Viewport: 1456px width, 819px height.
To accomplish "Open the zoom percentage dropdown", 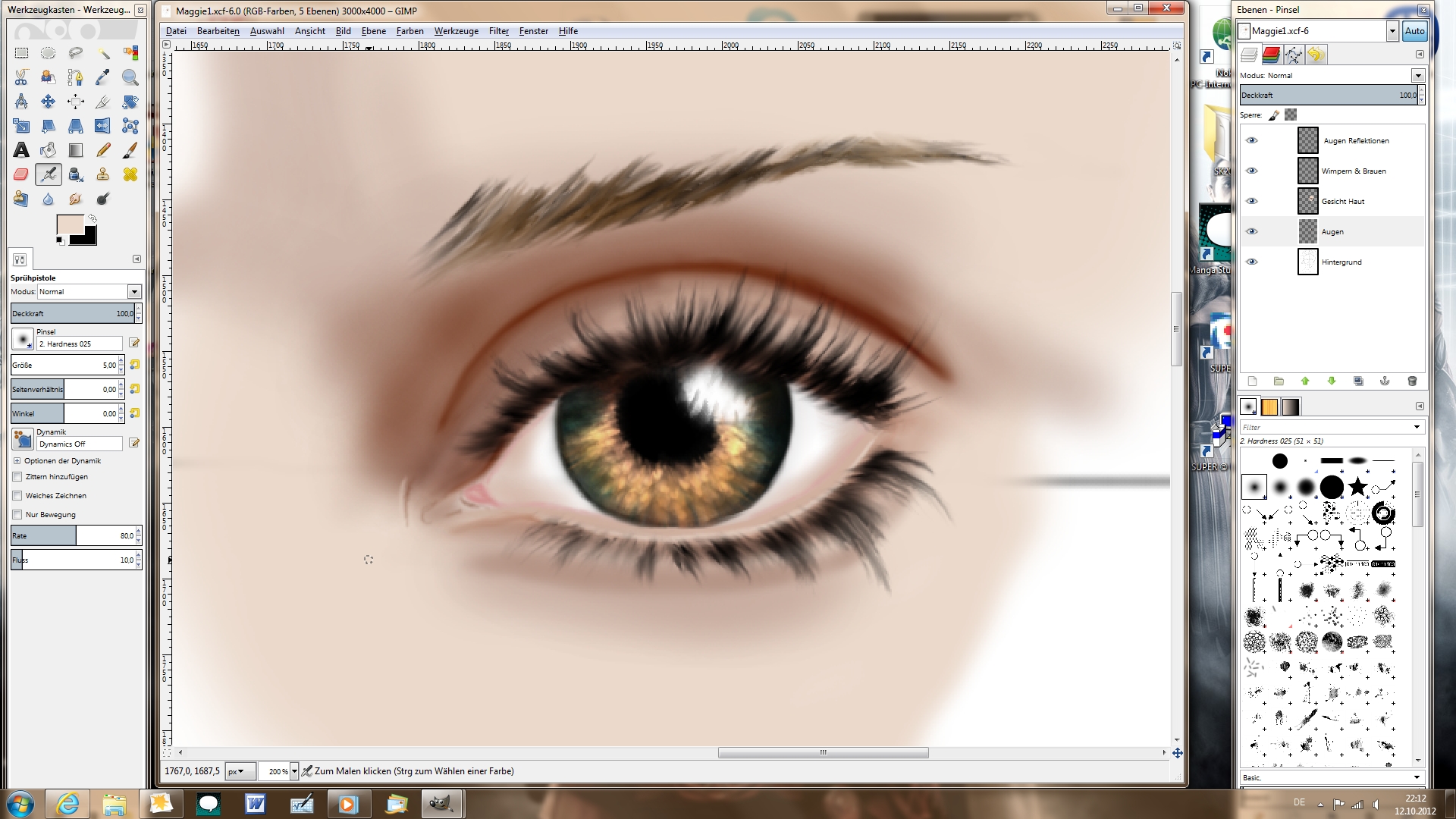I will coord(294,771).
